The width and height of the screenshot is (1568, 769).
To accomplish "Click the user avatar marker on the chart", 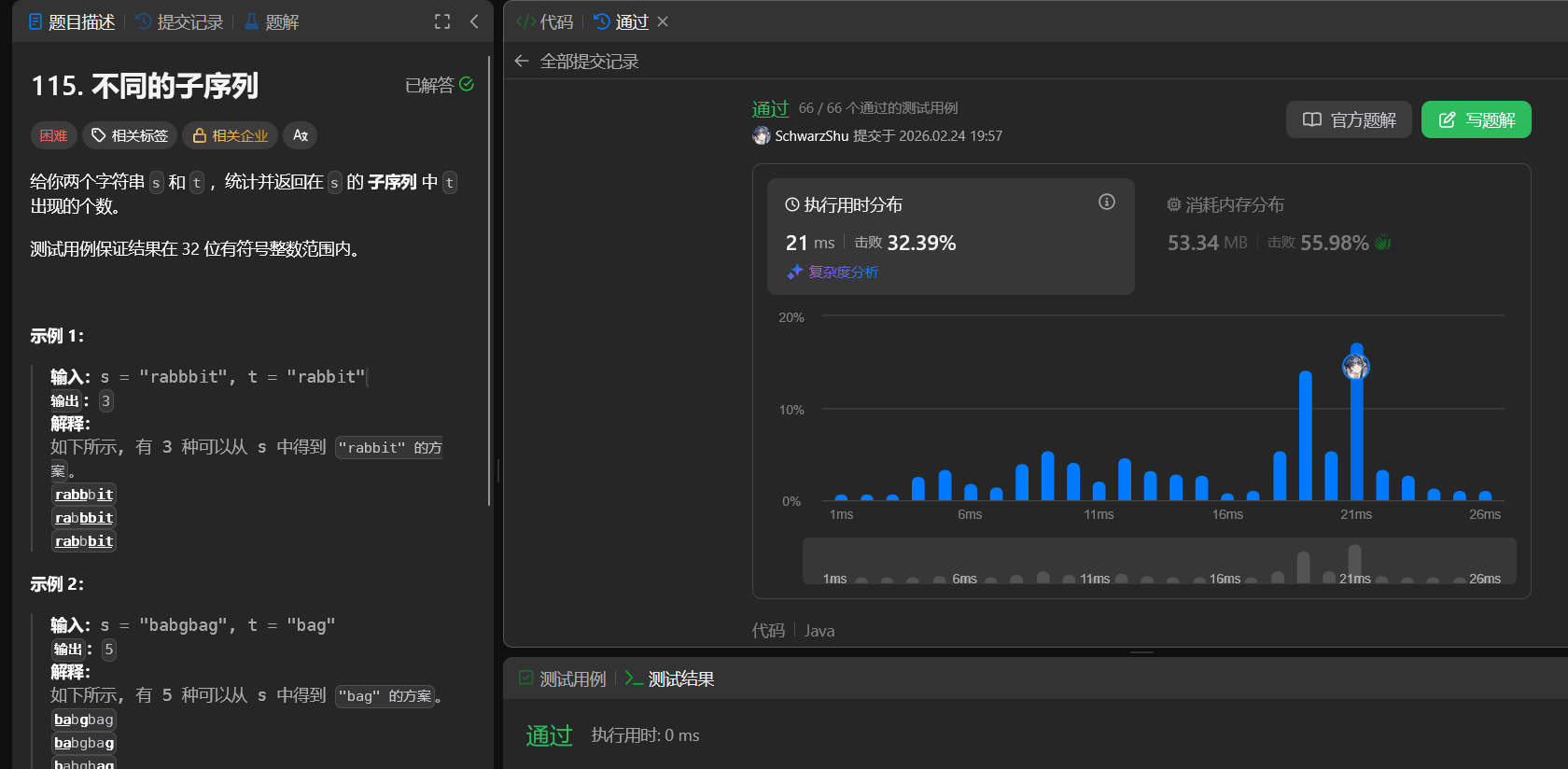I will coord(1356,367).
